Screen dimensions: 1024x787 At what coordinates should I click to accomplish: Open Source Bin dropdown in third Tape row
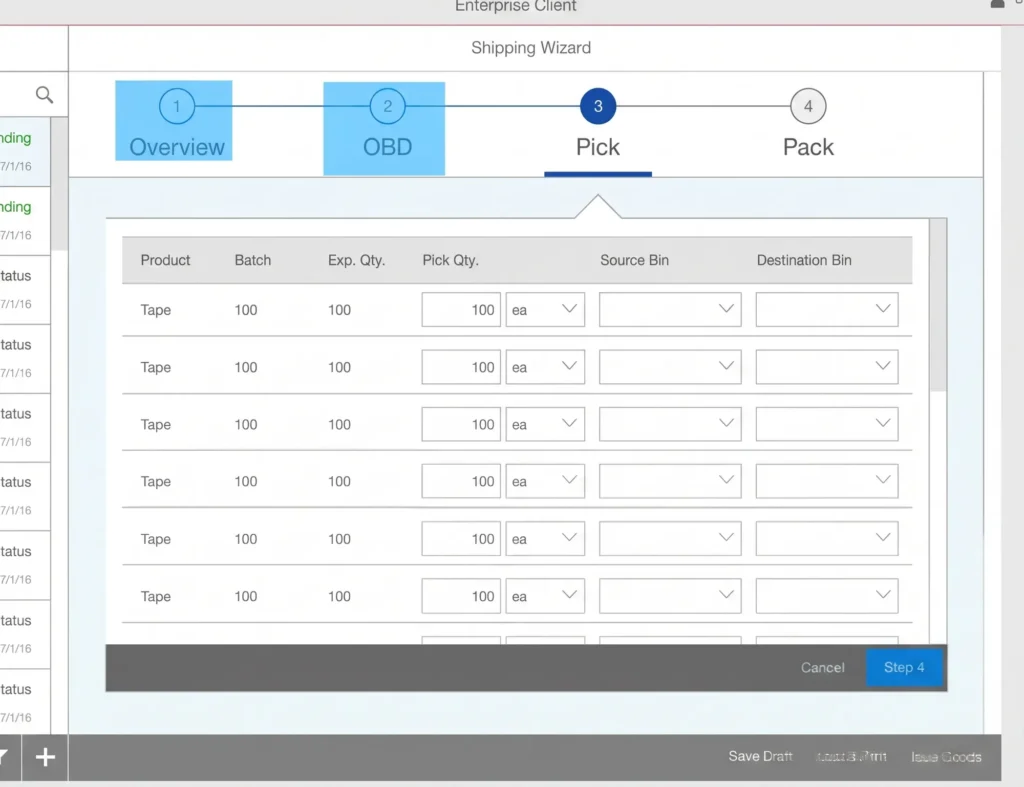point(670,425)
